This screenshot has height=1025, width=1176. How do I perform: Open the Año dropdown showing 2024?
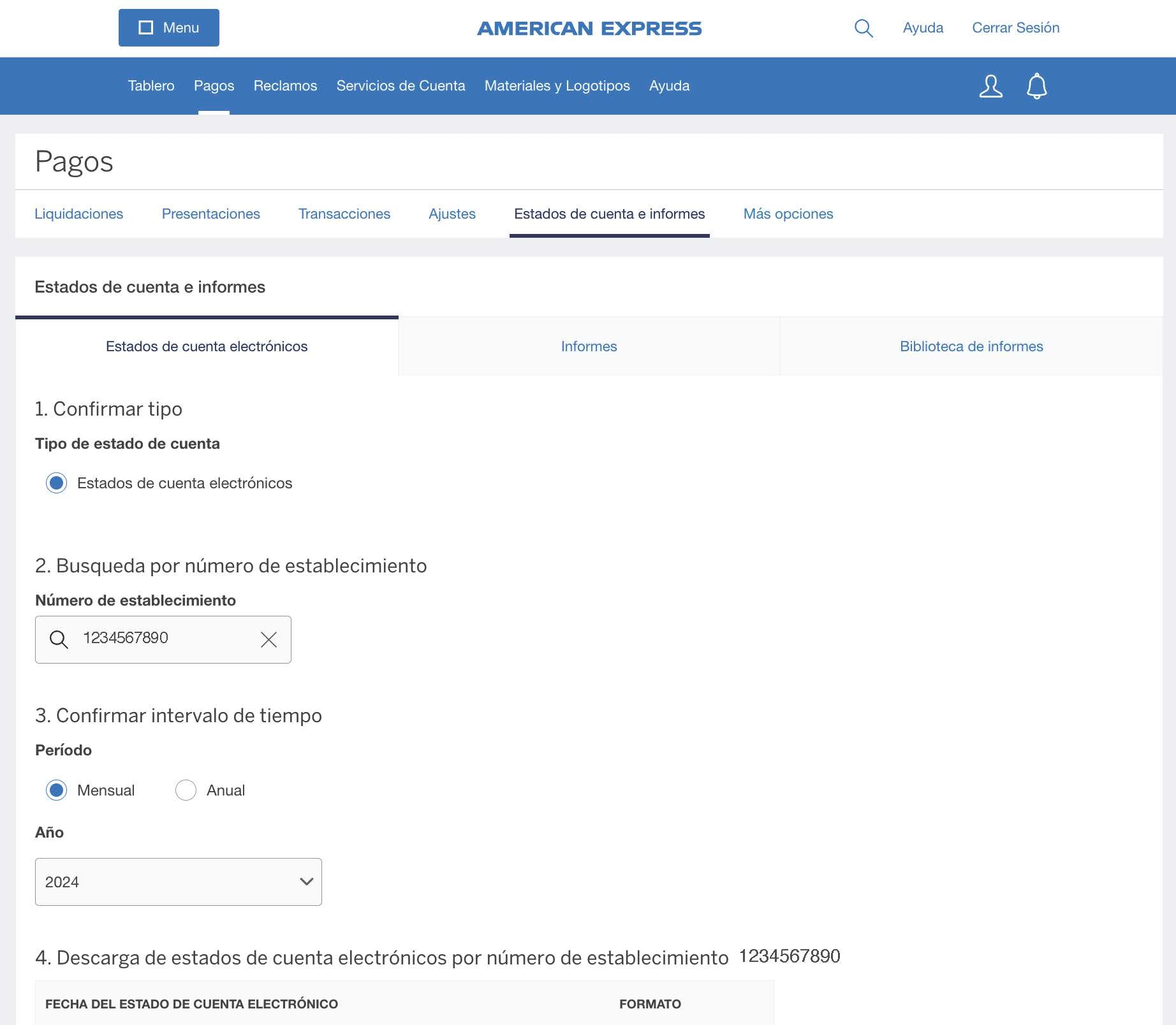tap(178, 882)
